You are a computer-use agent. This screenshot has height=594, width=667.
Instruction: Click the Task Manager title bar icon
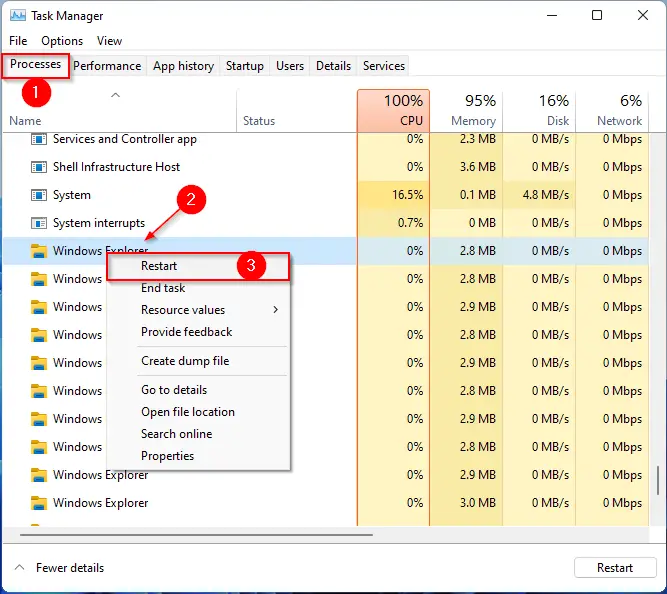[18, 16]
